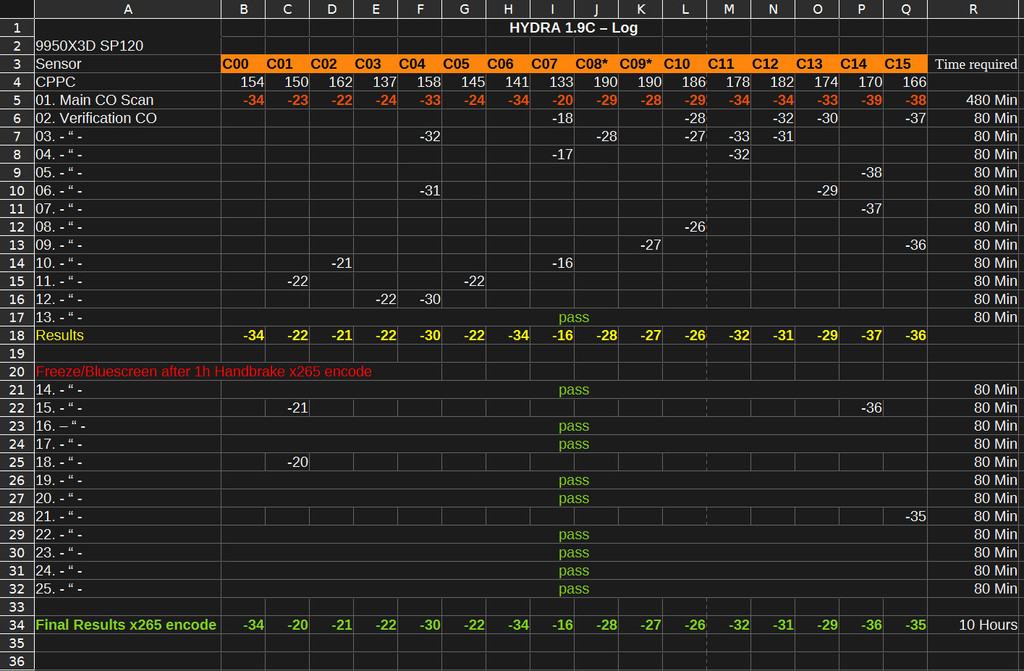Select column R header
The image size is (1024, 671).
click(974, 9)
